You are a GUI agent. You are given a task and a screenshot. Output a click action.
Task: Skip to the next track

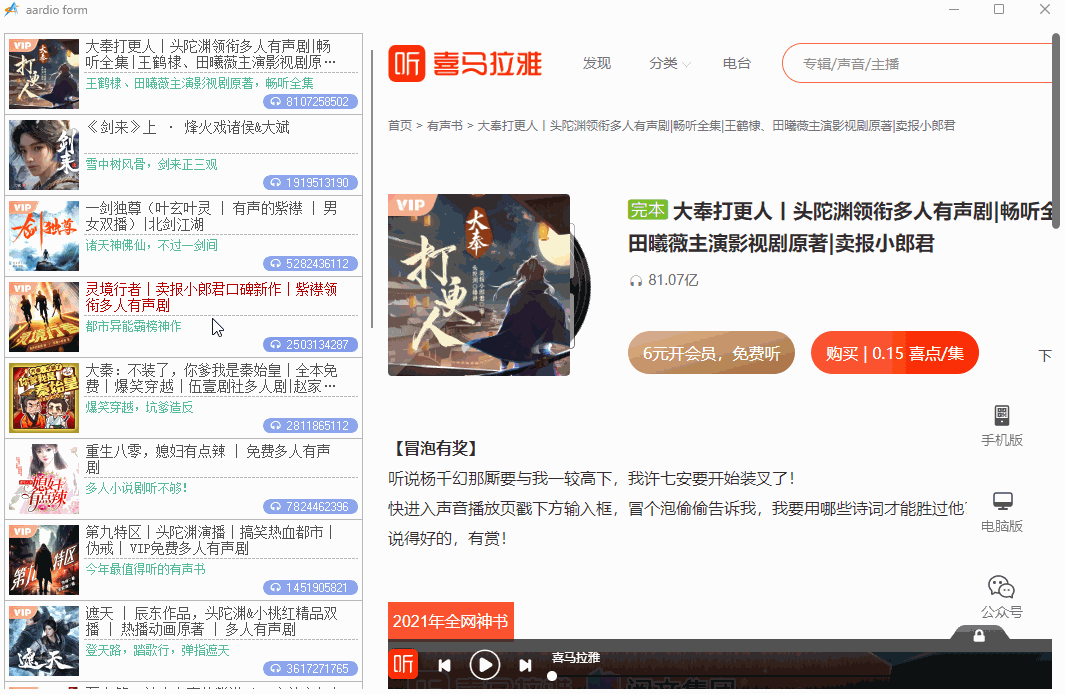pyautogui.click(x=525, y=665)
